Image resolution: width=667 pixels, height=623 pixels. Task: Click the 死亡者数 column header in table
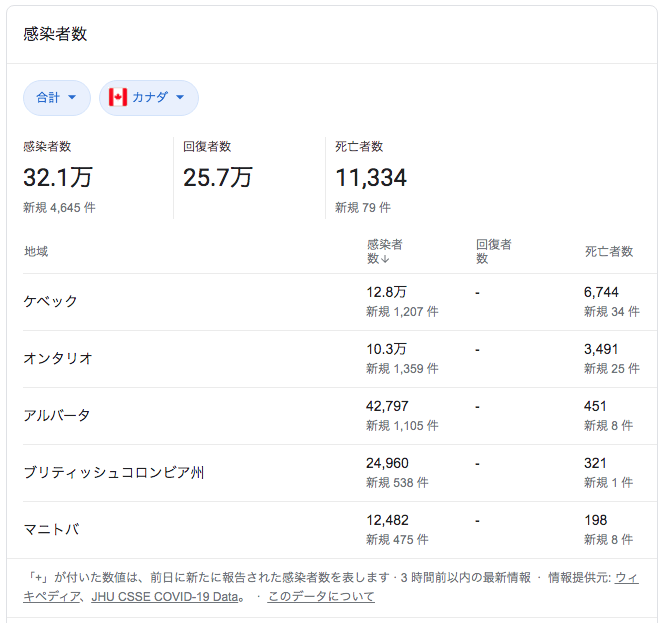pos(609,251)
